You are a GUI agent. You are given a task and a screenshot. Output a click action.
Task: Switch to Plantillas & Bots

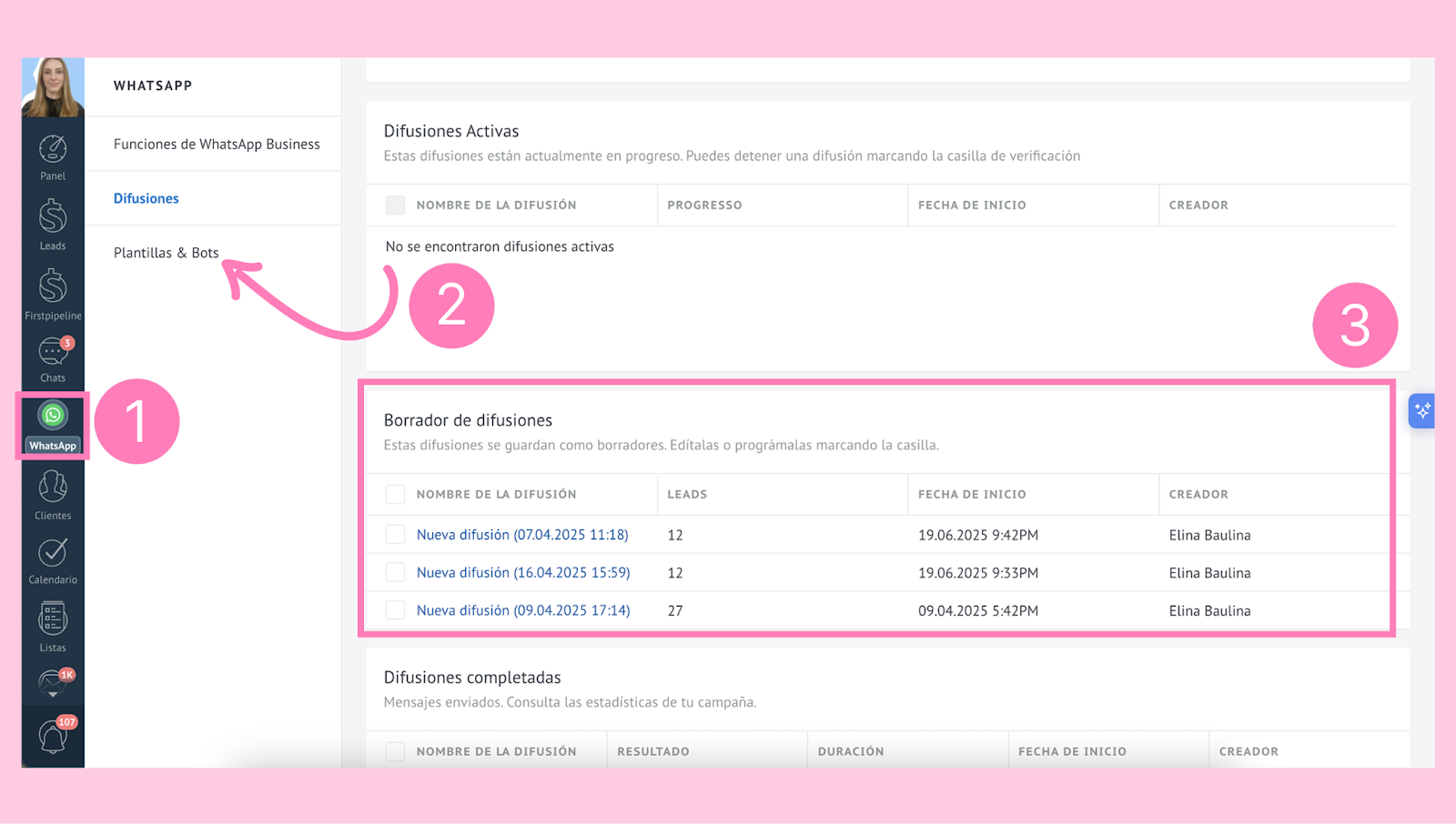[166, 253]
